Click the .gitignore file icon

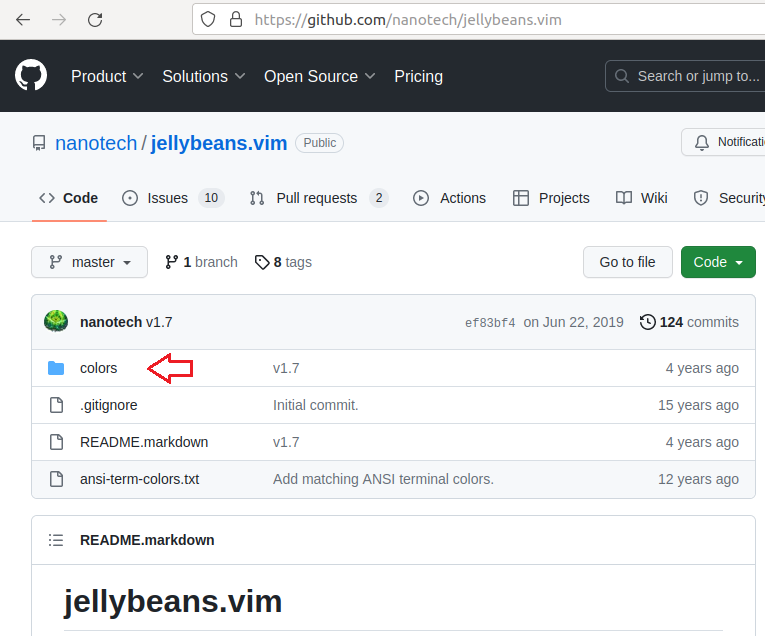(57, 405)
